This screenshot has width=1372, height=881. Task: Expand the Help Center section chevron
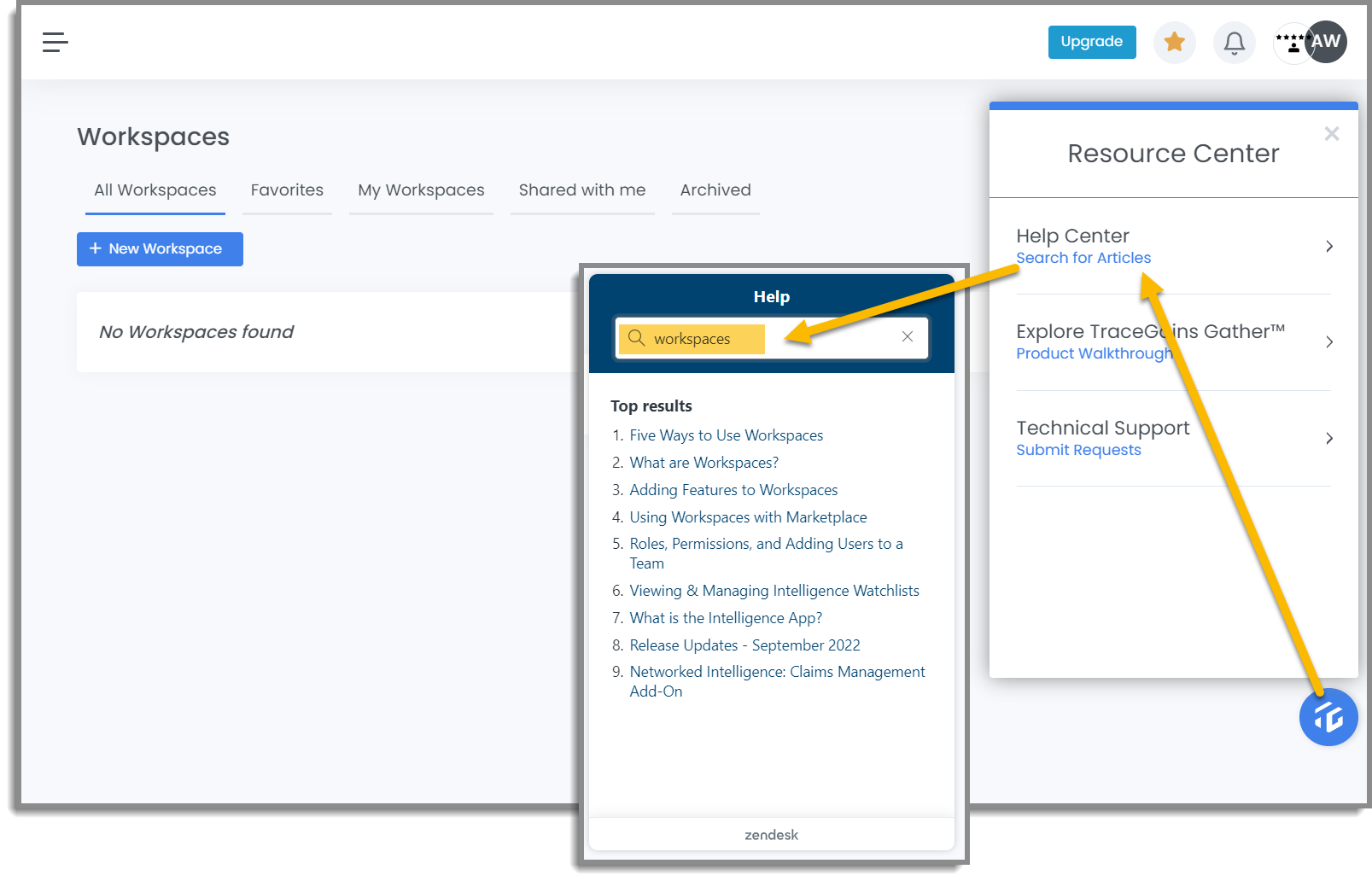1328,246
